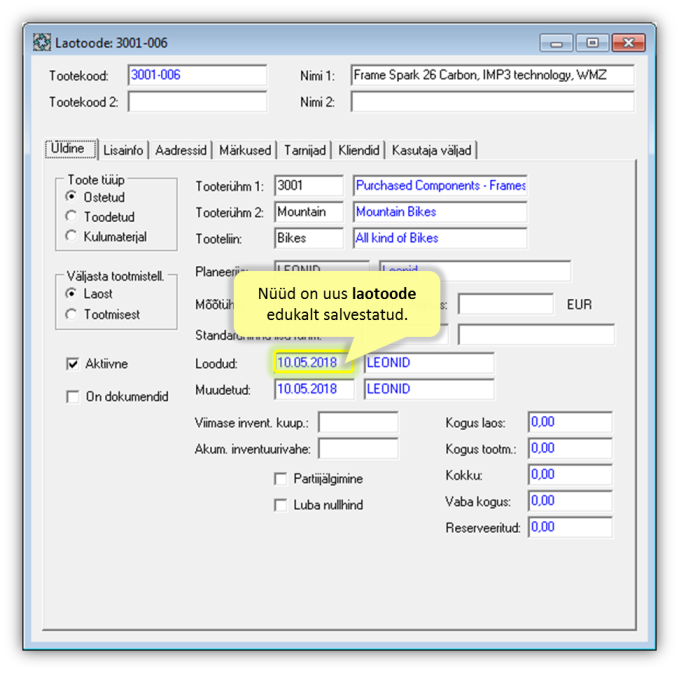Viewport: 679px width, 673px height.
Task: Select the Ostetud product type radio
Action: [x=71, y=197]
